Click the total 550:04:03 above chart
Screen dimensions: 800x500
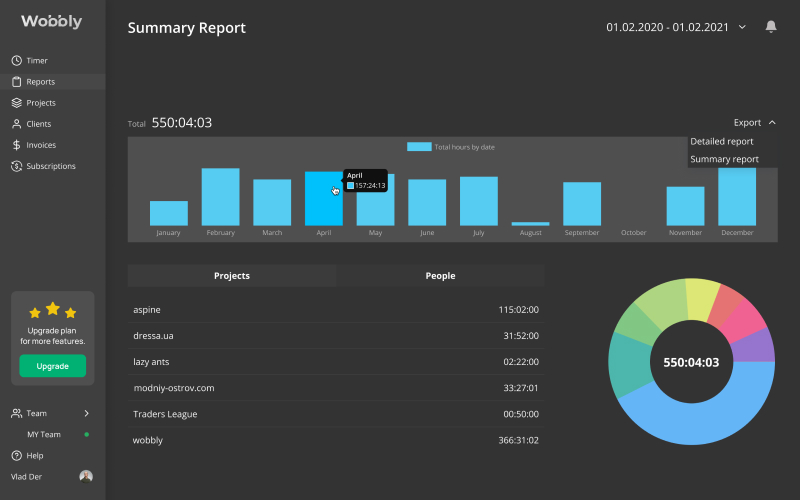[x=182, y=122]
